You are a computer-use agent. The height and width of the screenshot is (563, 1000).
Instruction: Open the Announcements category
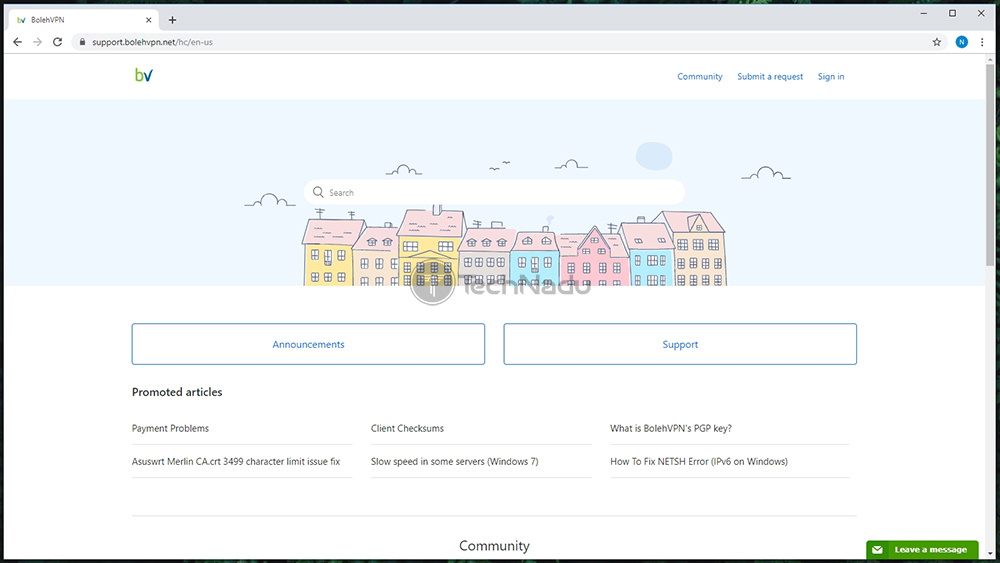point(308,344)
